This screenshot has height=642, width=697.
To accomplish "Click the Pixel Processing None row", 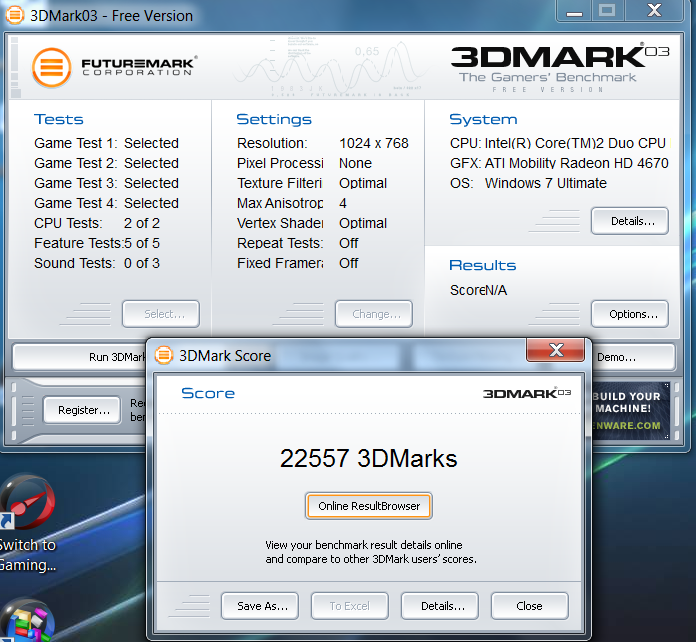I will tap(304, 163).
